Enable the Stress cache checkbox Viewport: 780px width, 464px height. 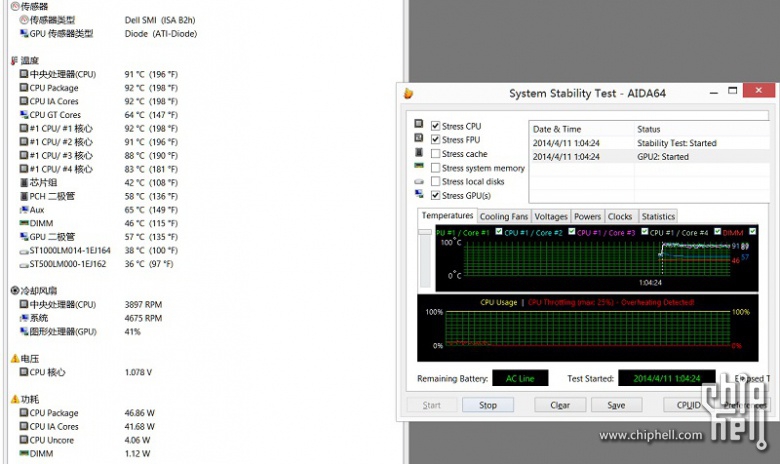(x=435, y=154)
